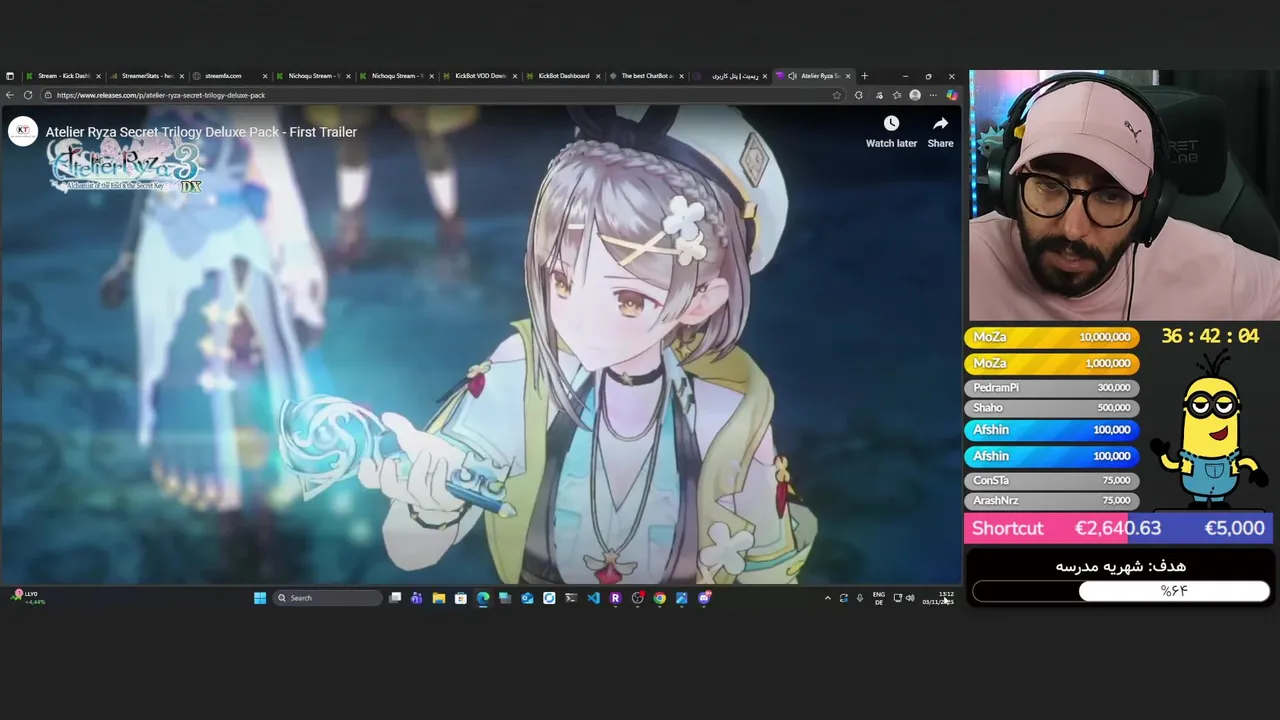Click the browser back arrow

click(x=10, y=95)
